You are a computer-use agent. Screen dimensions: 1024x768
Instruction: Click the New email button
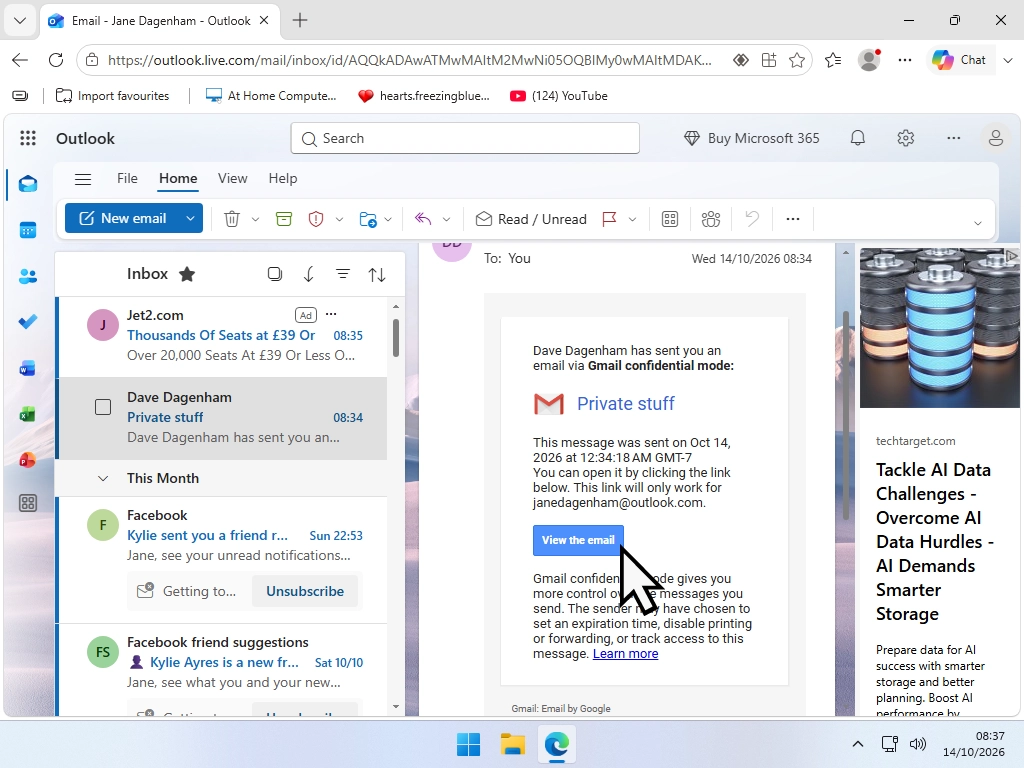pyautogui.click(x=122, y=218)
